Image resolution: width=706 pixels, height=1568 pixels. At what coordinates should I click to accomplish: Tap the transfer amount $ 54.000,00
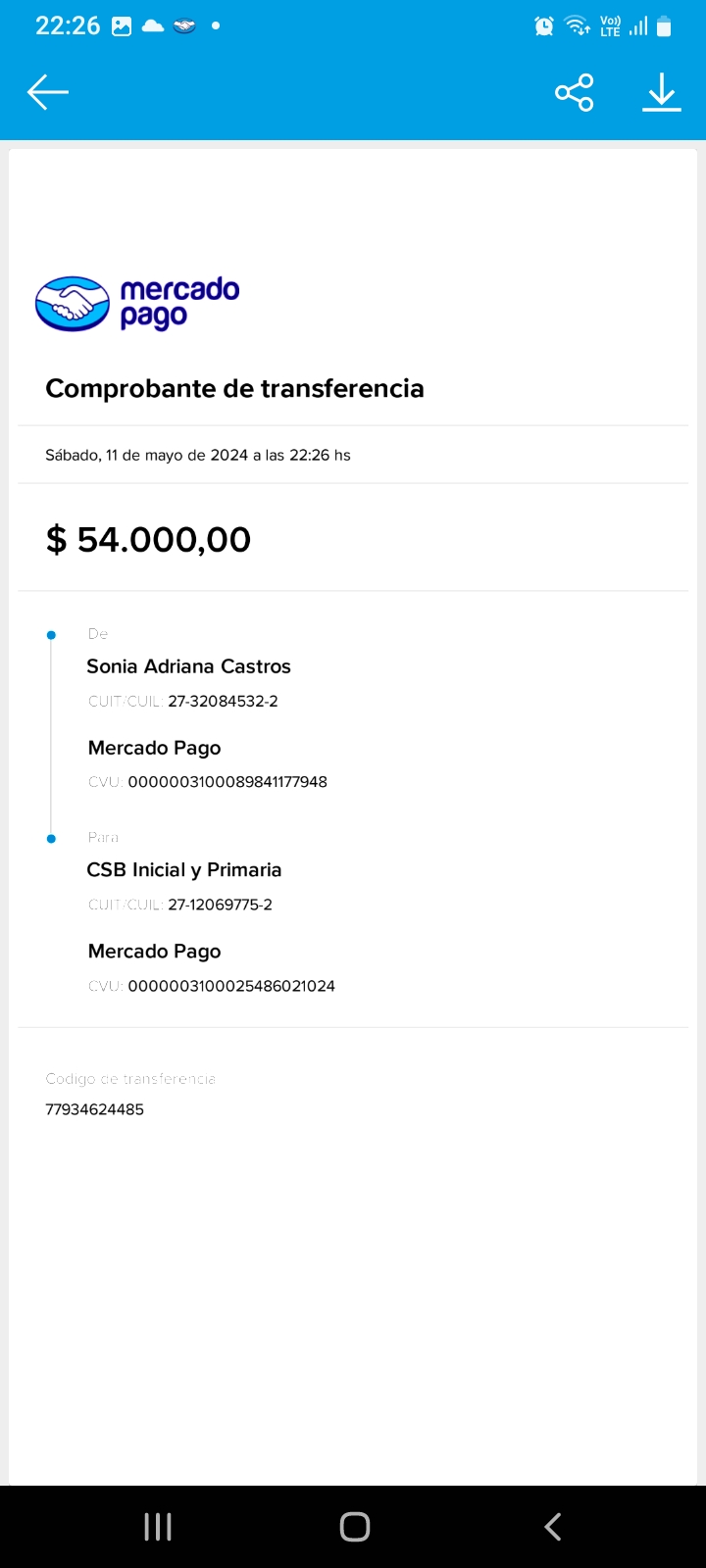tap(148, 539)
